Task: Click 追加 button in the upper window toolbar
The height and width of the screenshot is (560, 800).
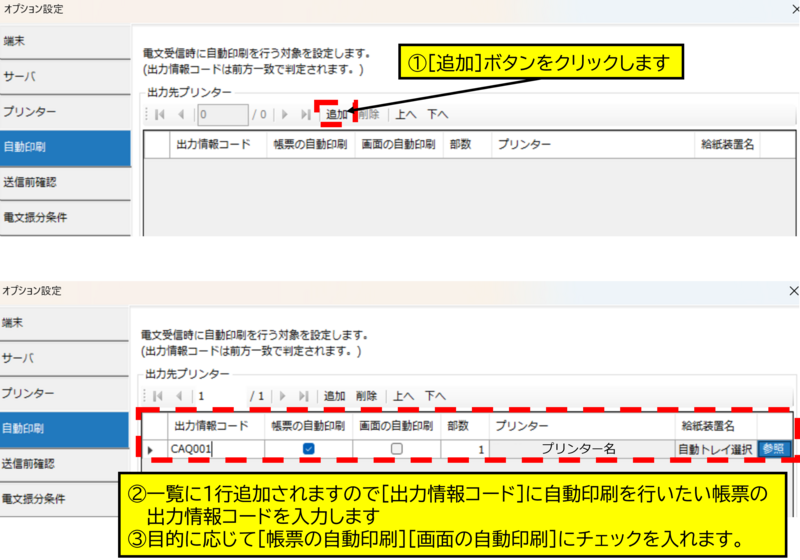Action: point(336,114)
